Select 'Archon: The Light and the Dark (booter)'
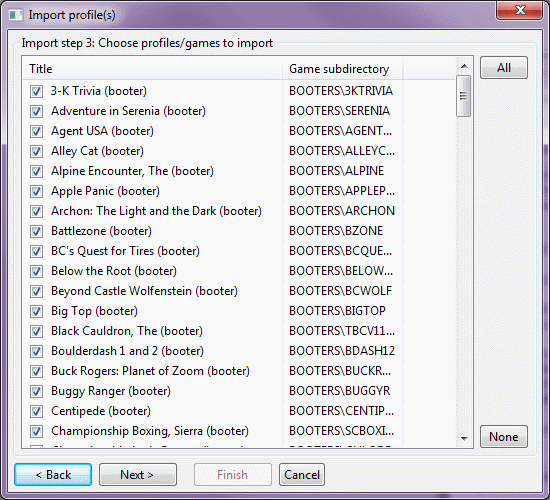The width and height of the screenshot is (550, 500). pos(156,211)
